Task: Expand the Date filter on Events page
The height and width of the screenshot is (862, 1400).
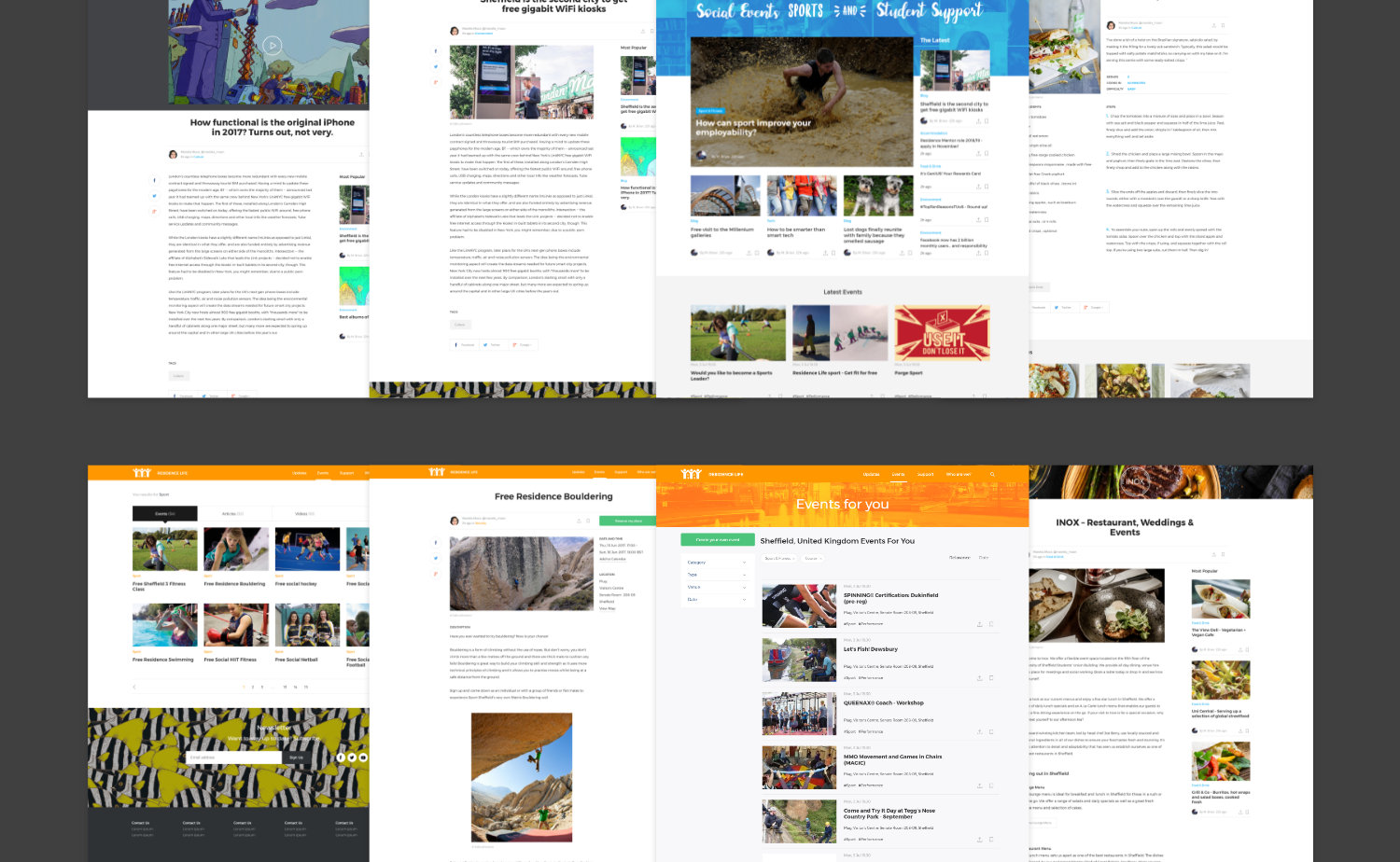Action: click(716, 599)
